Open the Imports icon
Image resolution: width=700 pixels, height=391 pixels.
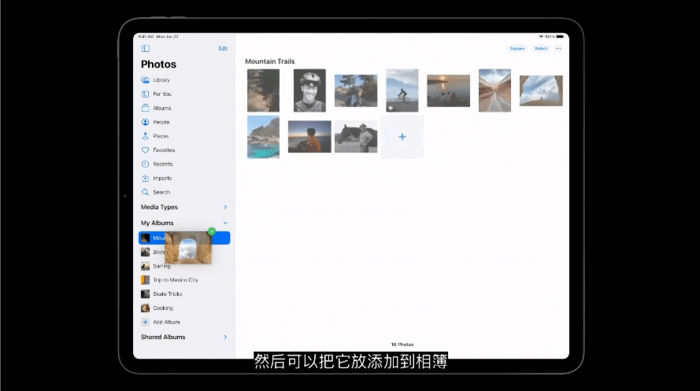click(x=145, y=178)
